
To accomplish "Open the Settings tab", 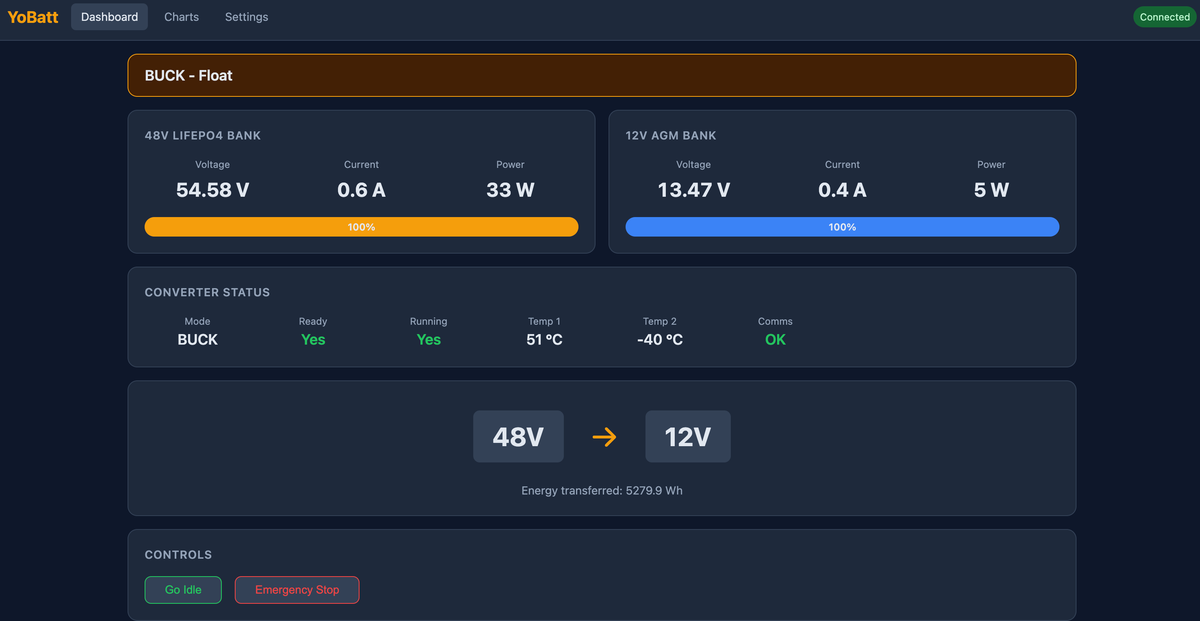I will coord(246,17).
